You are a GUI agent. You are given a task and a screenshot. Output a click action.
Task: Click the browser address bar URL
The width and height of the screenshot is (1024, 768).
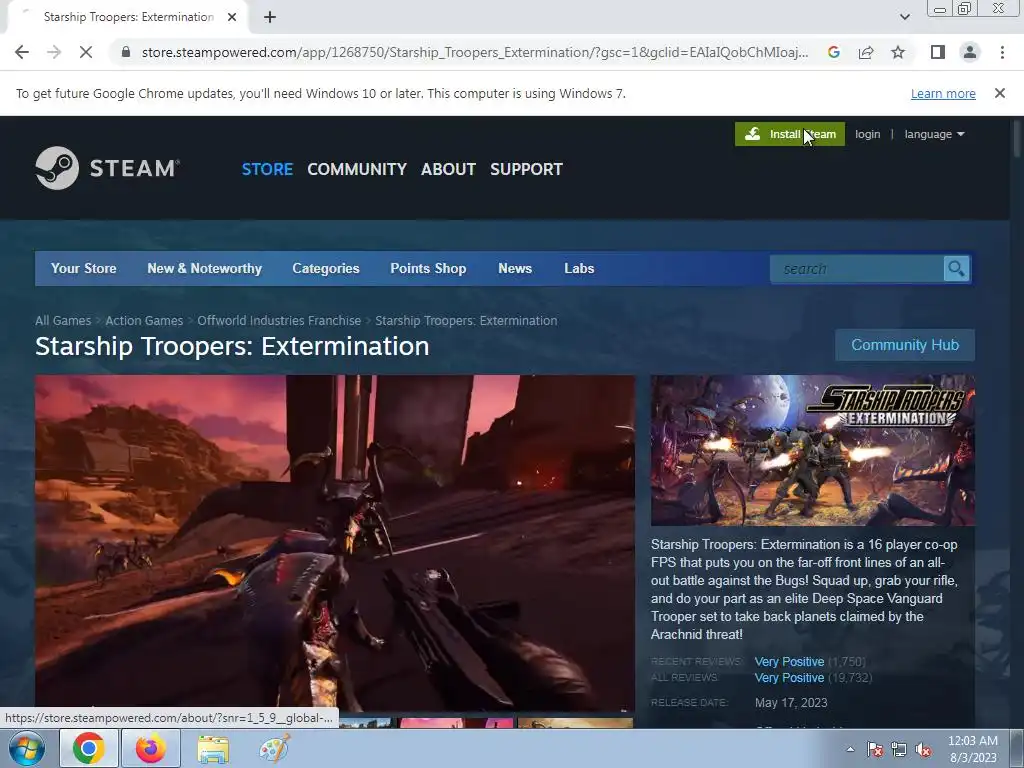tap(475, 52)
